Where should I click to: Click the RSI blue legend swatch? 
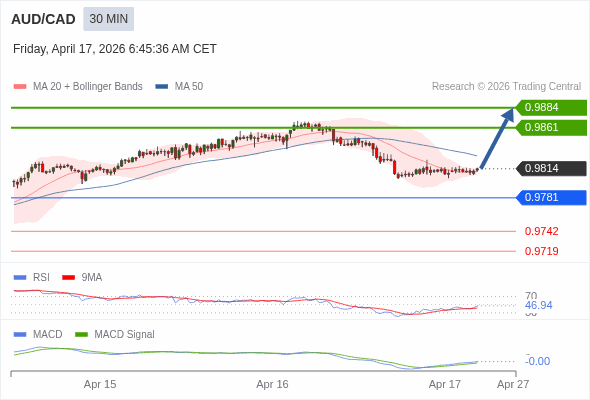(x=20, y=278)
